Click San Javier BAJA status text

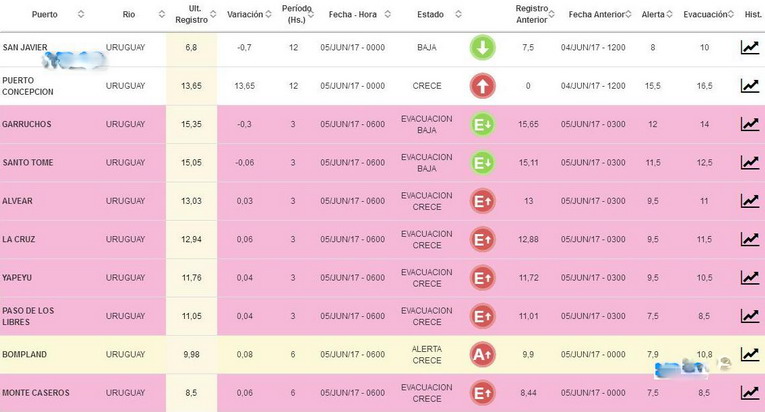coord(427,47)
